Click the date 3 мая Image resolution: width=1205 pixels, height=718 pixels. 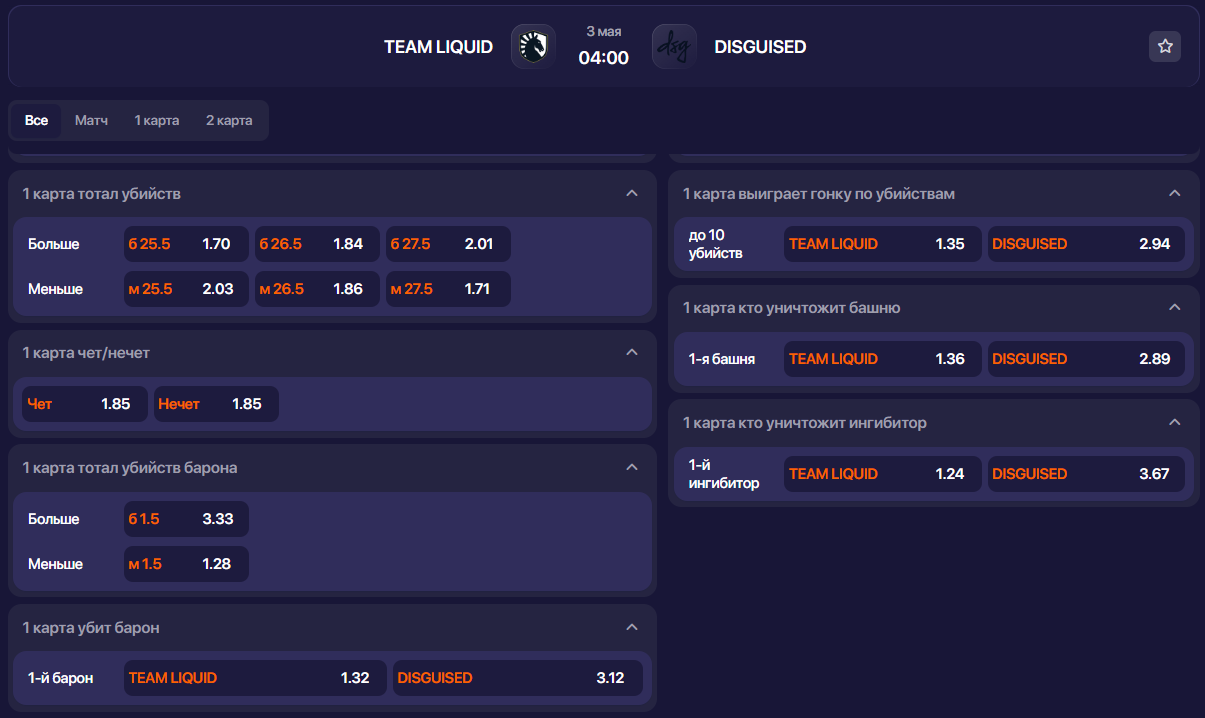pos(604,32)
